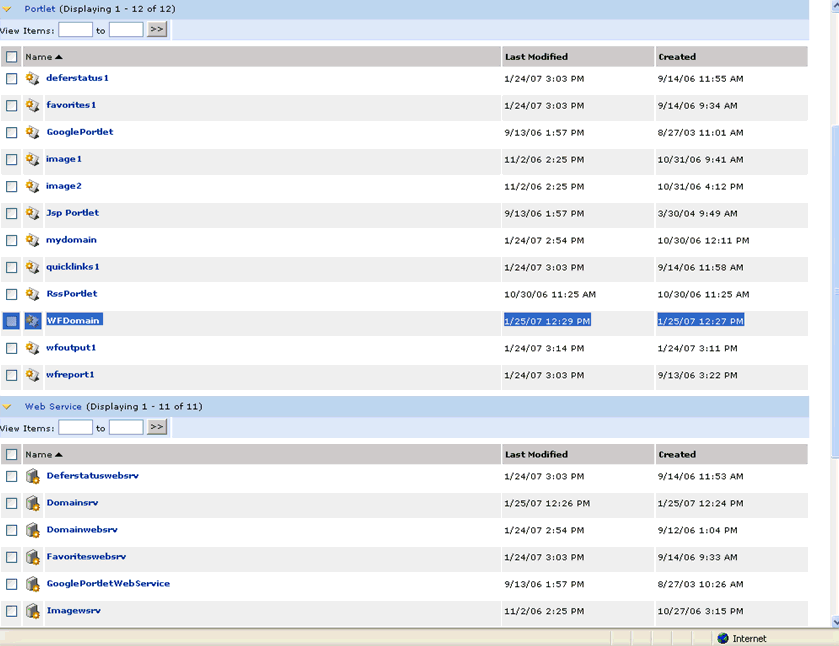Check the box for favorites1 portlet
The width and height of the screenshot is (839, 646).
(12, 105)
